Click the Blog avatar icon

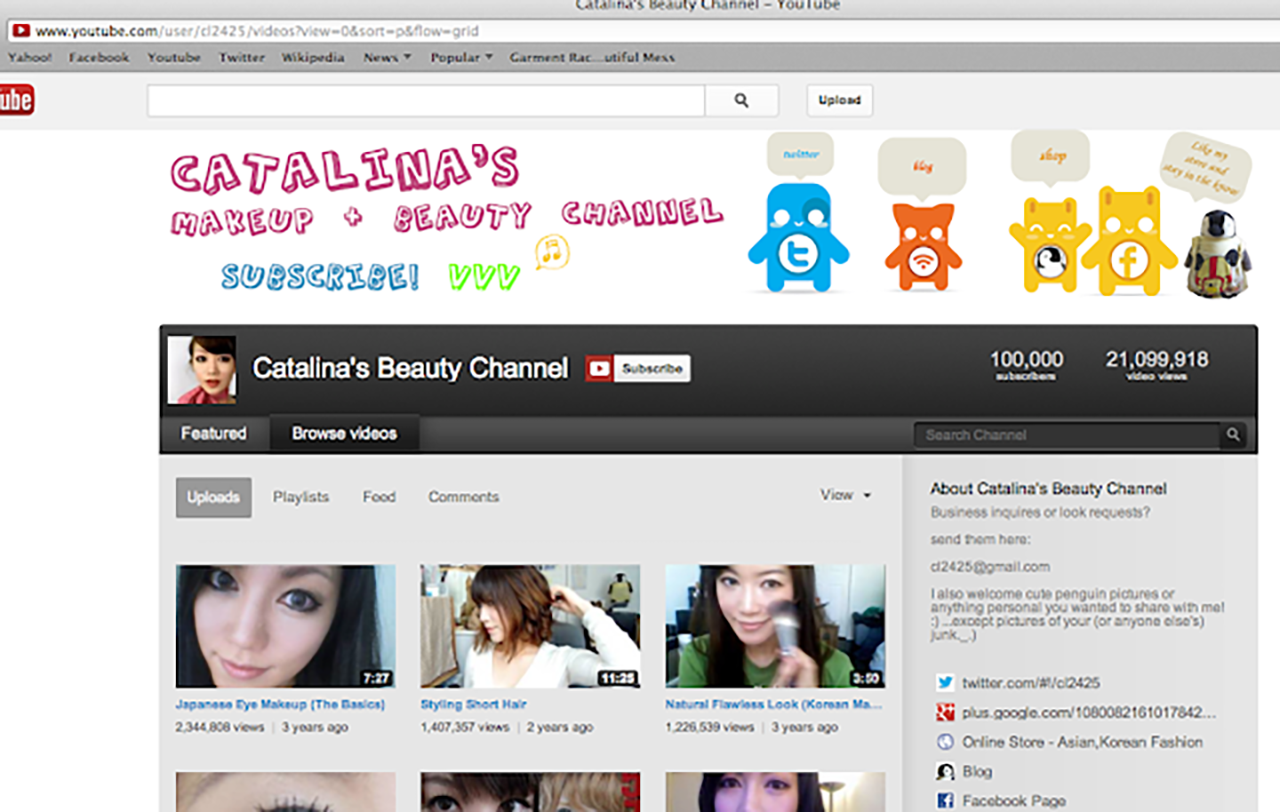(x=945, y=771)
